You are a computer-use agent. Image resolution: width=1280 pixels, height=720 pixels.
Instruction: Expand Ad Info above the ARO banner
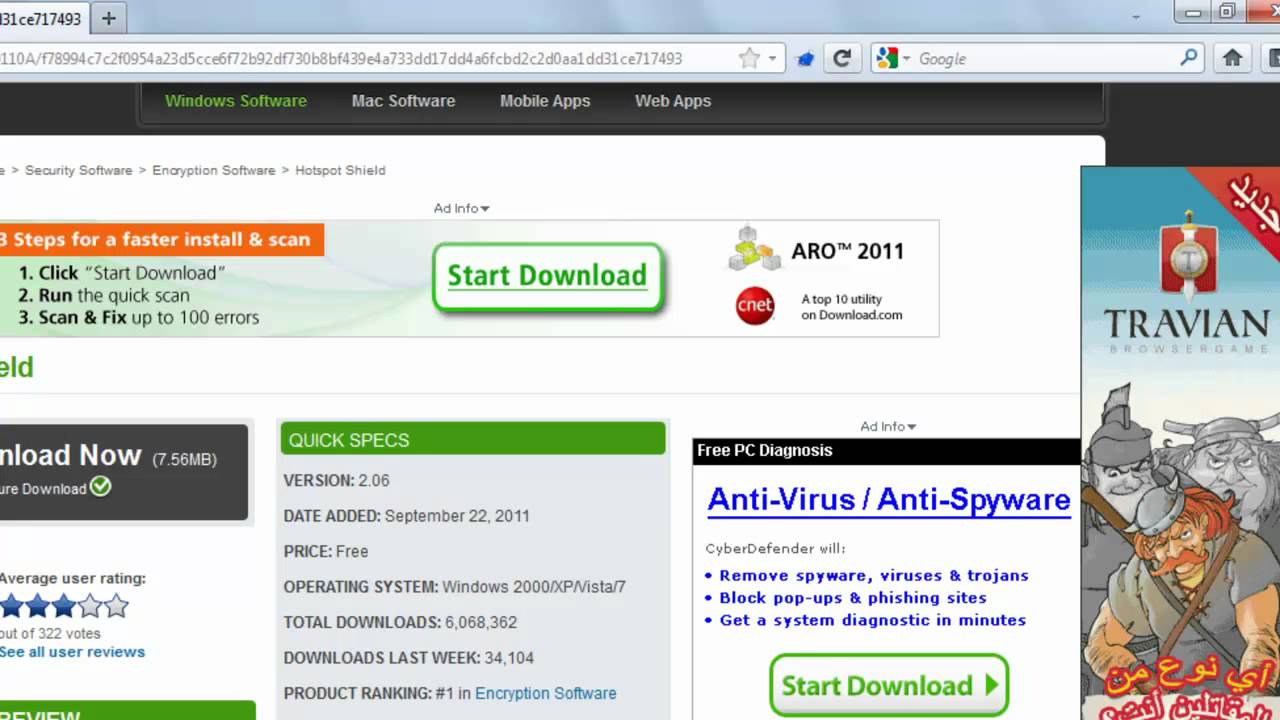pos(461,208)
